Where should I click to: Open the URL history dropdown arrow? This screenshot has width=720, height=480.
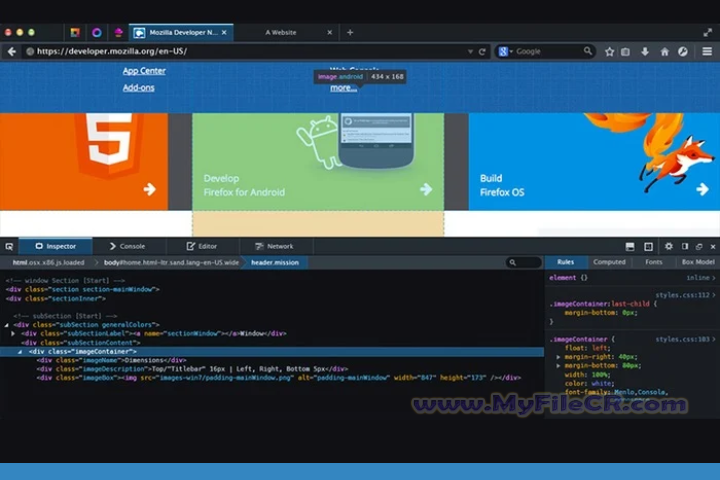[470, 51]
